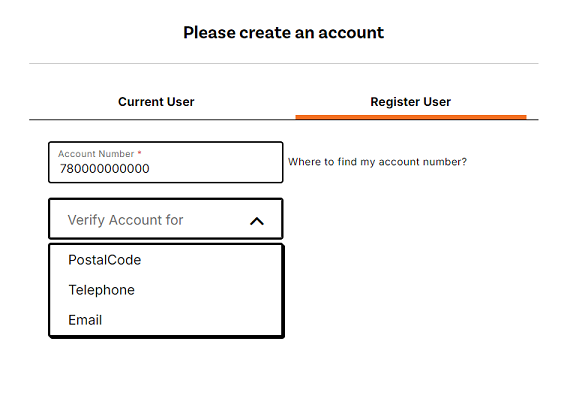Image resolution: width=567 pixels, height=411 pixels.
Task: Collapse the dropdown using the chevron-up arrow
Action: pos(257,221)
